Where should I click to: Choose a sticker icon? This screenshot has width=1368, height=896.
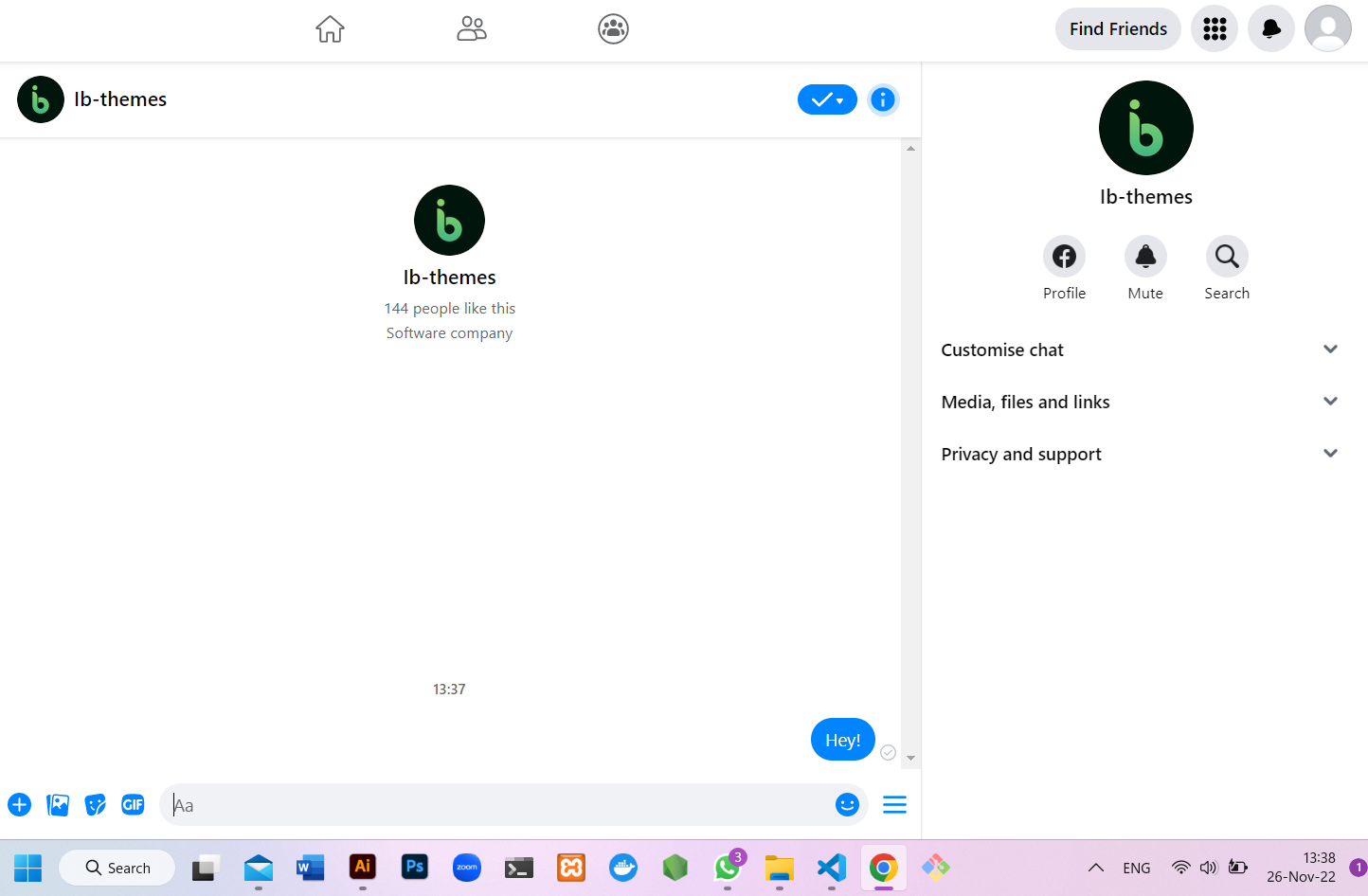[x=96, y=805]
